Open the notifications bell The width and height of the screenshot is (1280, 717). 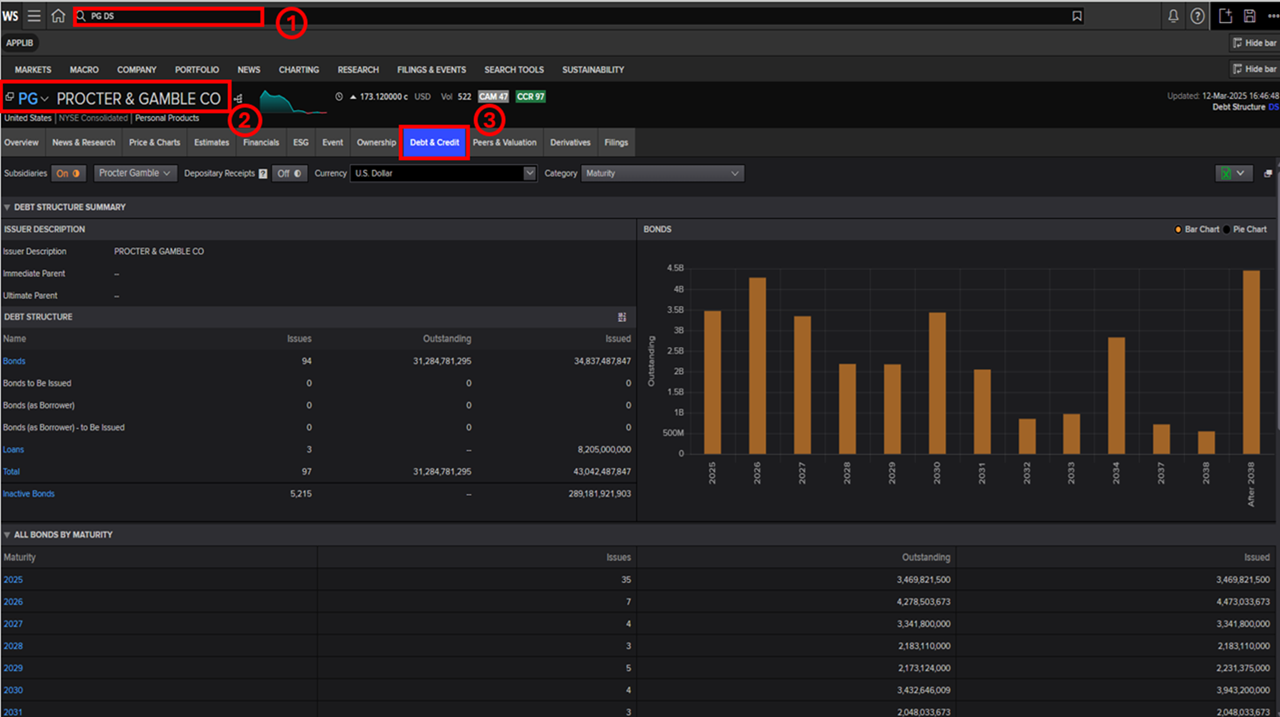point(1174,16)
